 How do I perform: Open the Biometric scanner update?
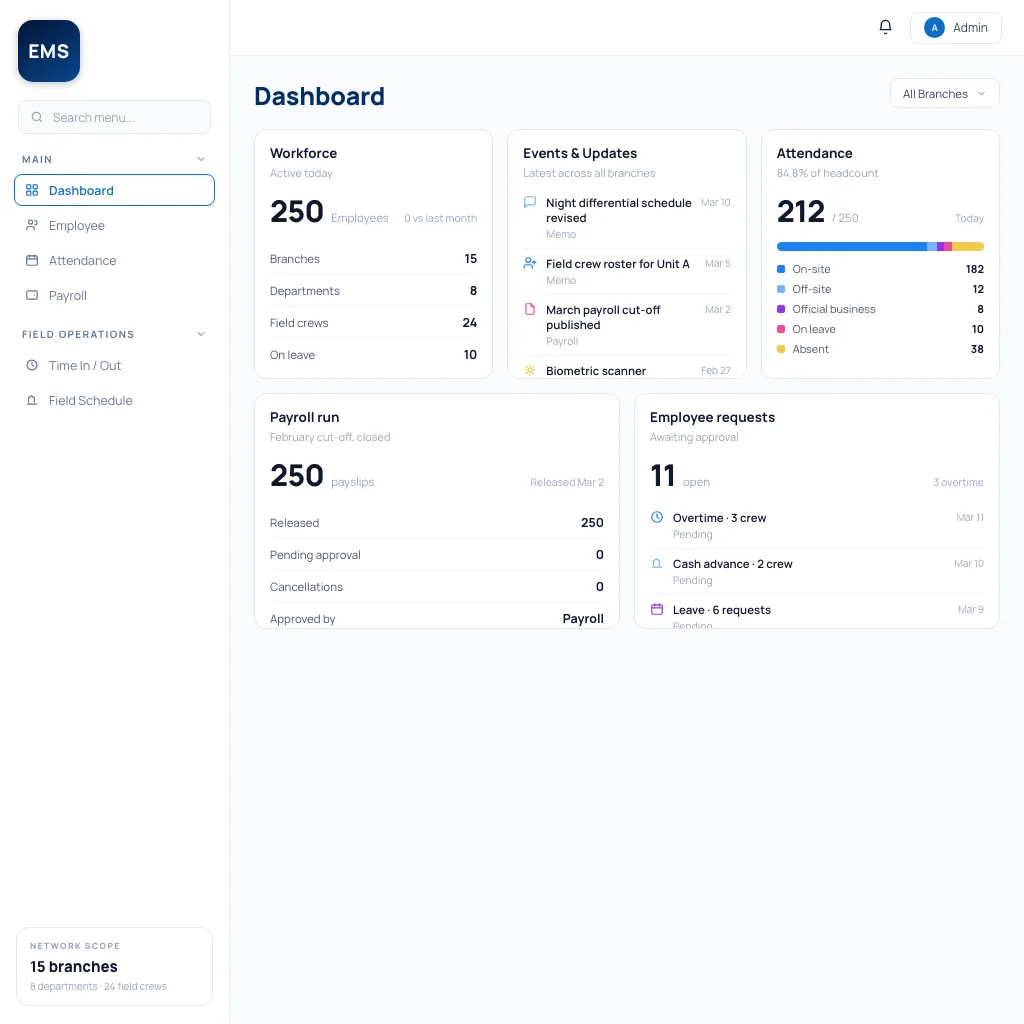(x=626, y=370)
